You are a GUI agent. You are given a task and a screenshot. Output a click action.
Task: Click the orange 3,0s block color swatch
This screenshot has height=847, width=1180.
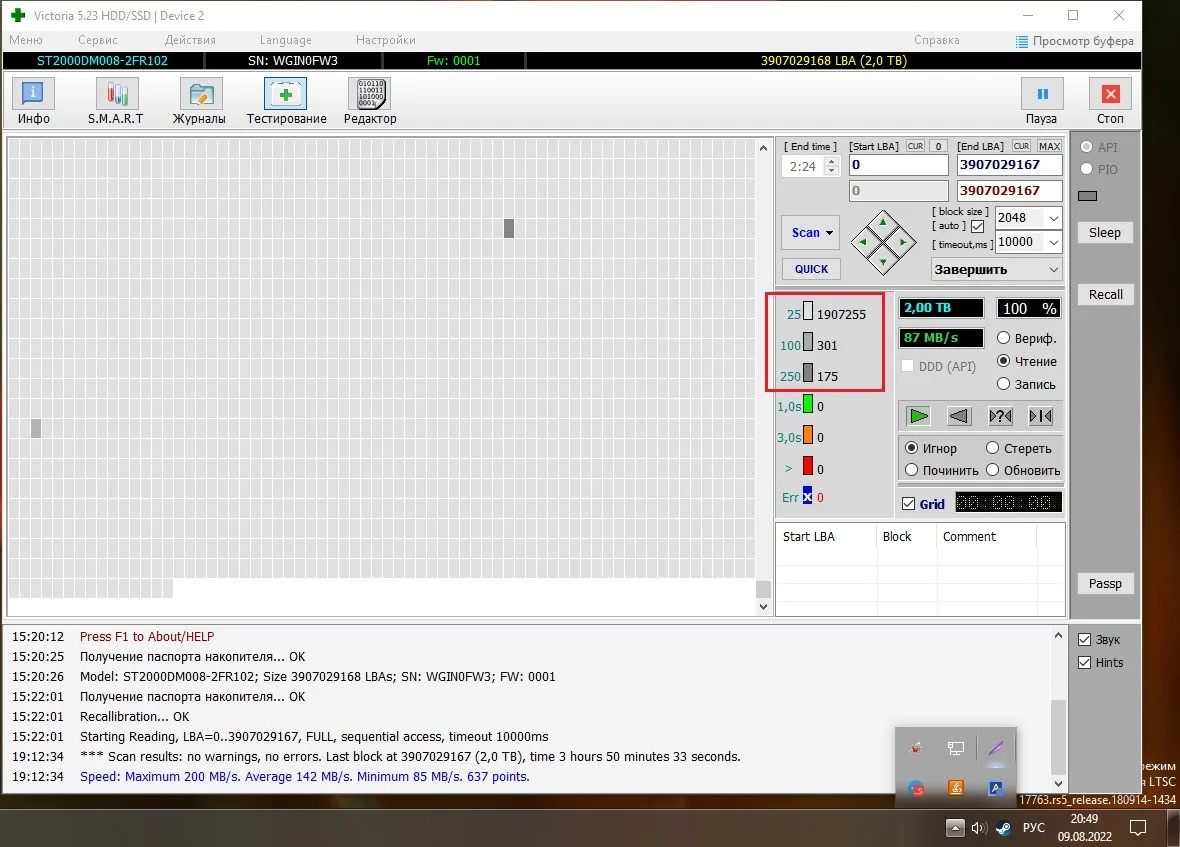pos(807,436)
